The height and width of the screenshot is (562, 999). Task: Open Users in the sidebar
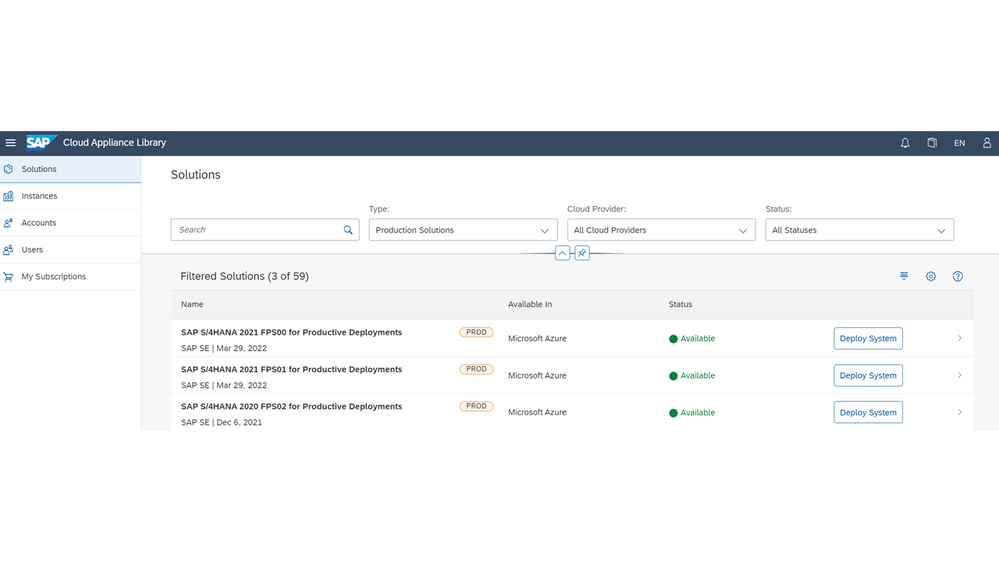click(x=70, y=250)
